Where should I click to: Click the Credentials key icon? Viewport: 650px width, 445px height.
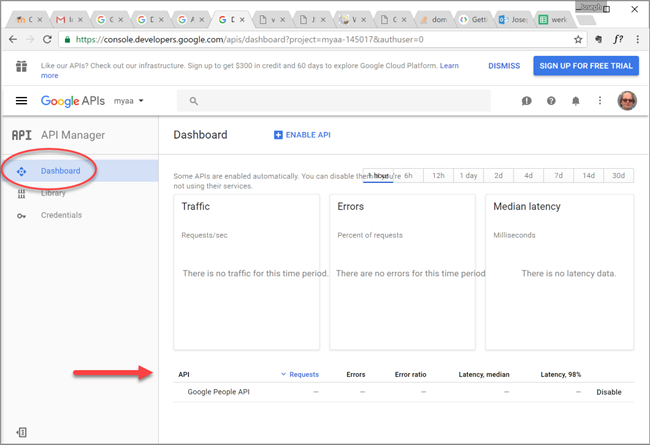click(x=21, y=216)
